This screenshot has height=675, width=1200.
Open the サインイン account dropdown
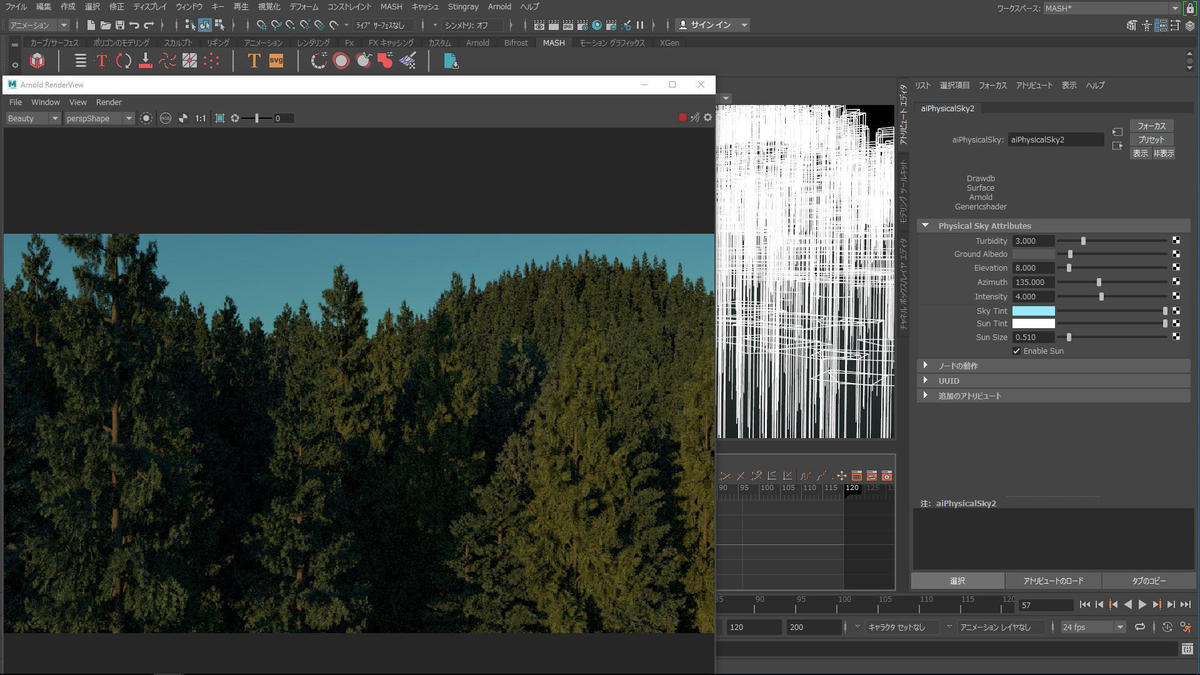(x=713, y=25)
